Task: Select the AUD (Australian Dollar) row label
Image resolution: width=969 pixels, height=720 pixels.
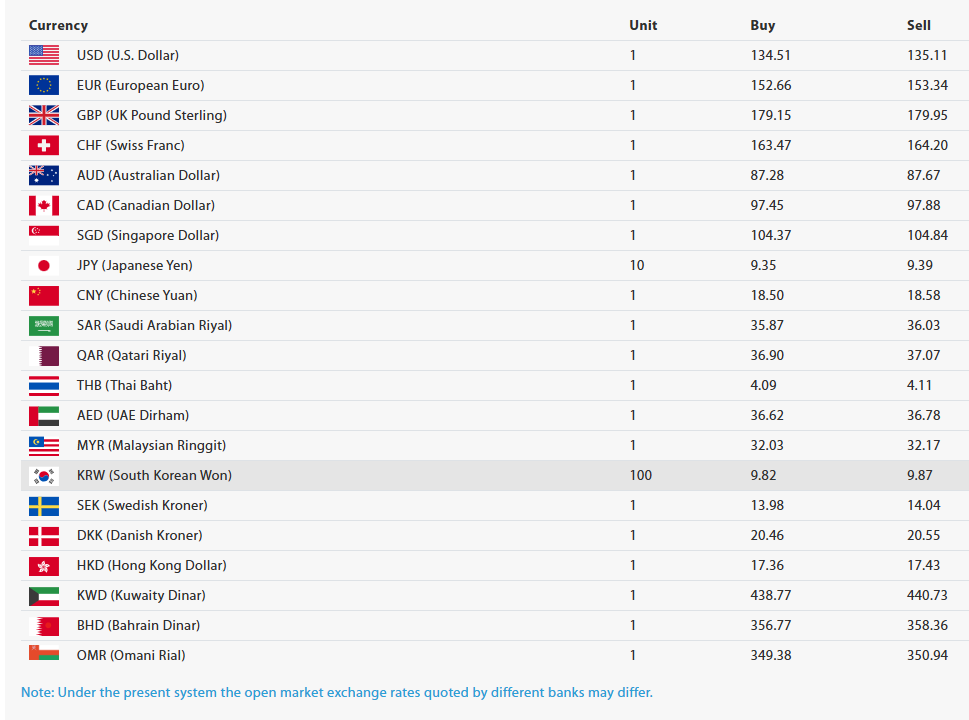Action: (148, 176)
